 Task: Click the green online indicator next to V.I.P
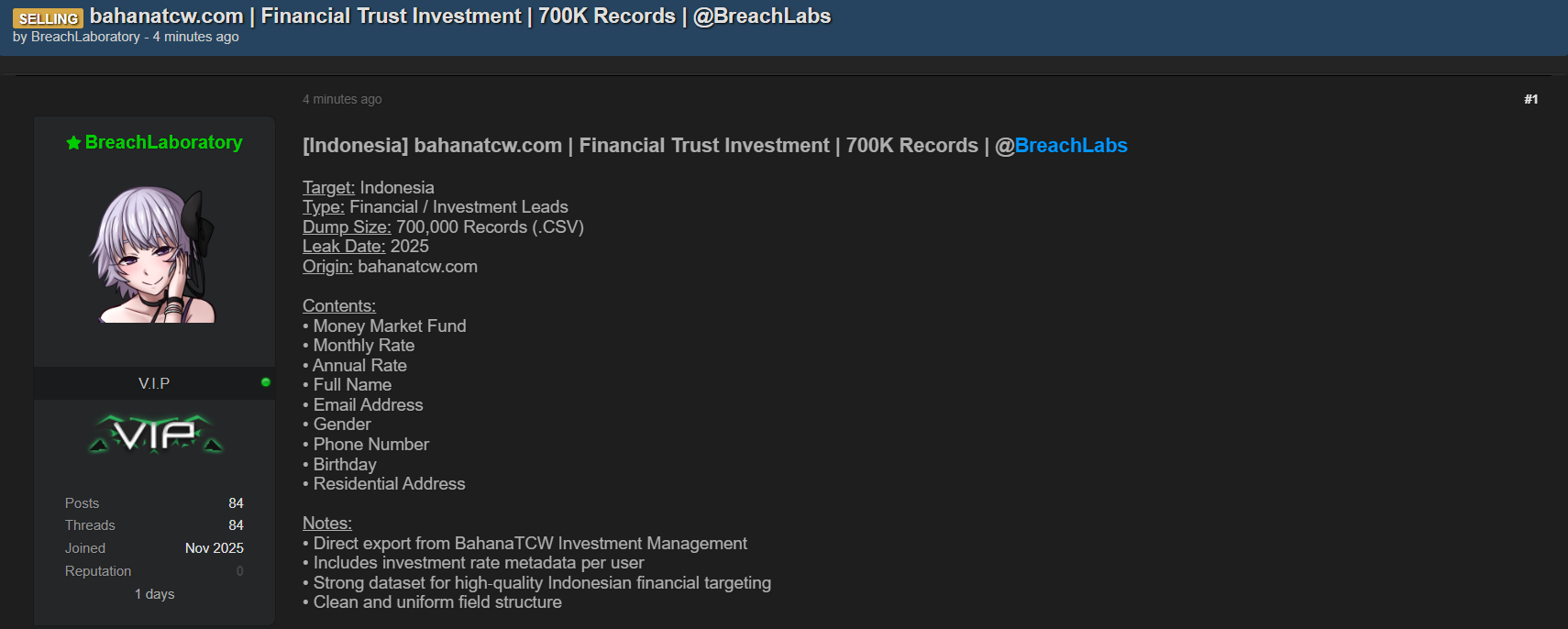click(265, 383)
